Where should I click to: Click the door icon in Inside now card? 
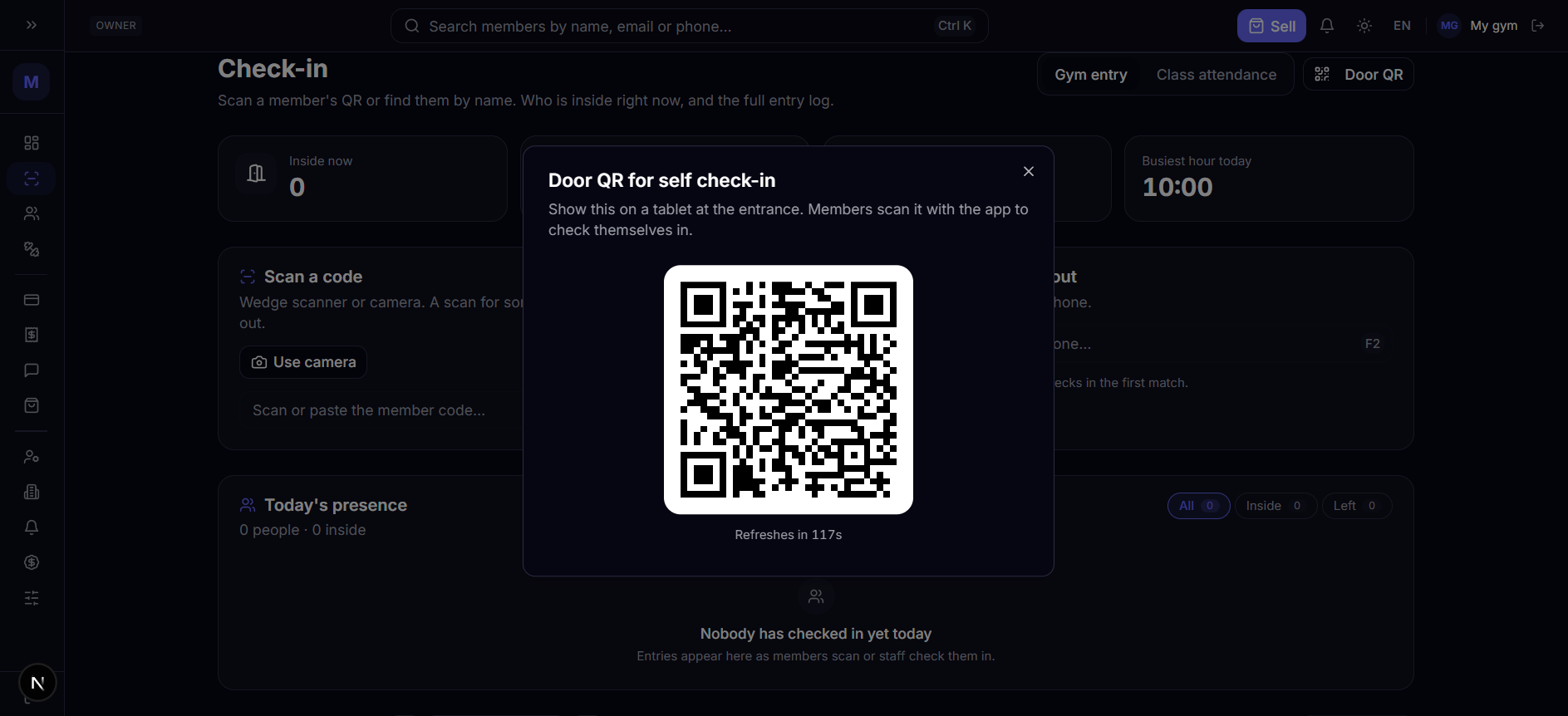click(x=256, y=174)
